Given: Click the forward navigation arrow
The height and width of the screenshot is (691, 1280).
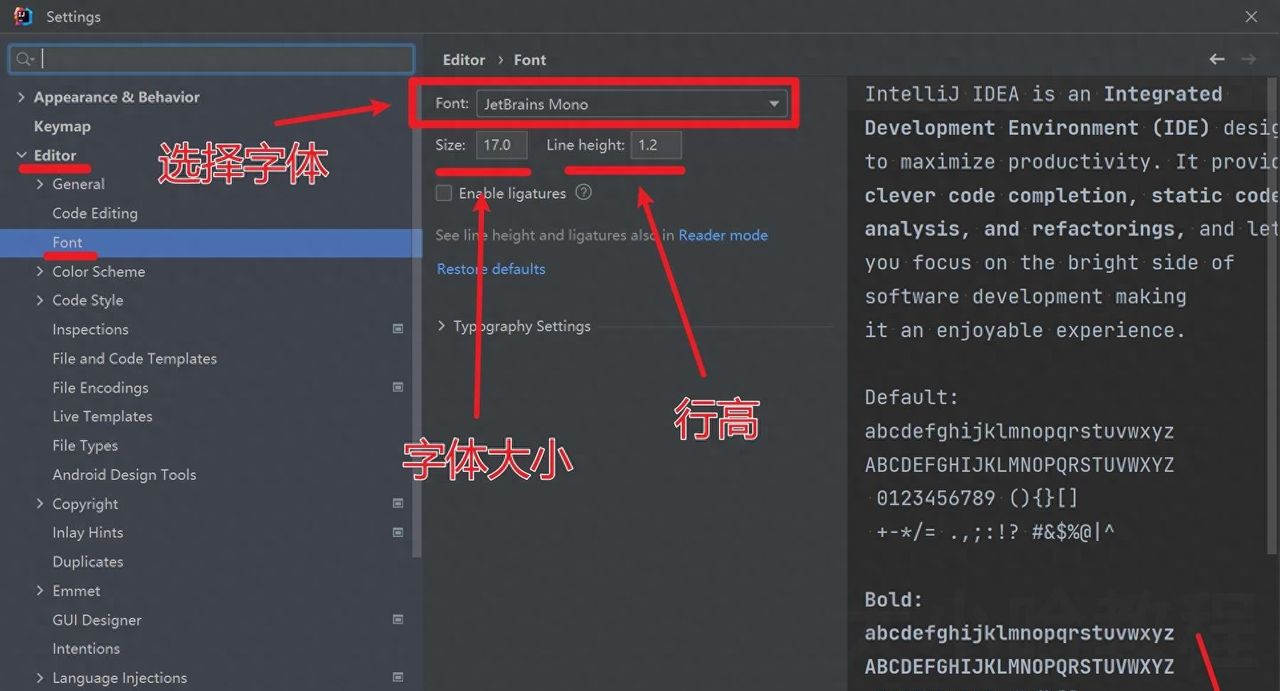Looking at the screenshot, I should tap(1248, 59).
